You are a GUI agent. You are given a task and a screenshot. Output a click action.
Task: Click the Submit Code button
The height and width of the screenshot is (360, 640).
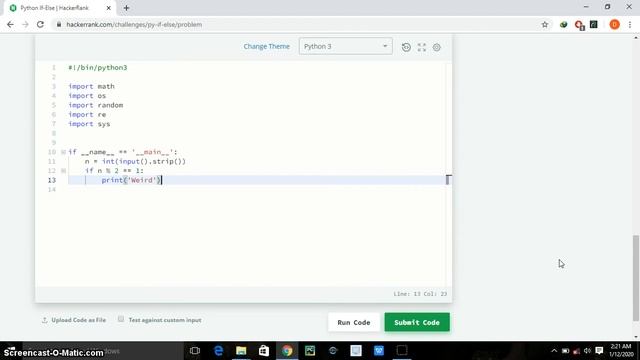(417, 322)
